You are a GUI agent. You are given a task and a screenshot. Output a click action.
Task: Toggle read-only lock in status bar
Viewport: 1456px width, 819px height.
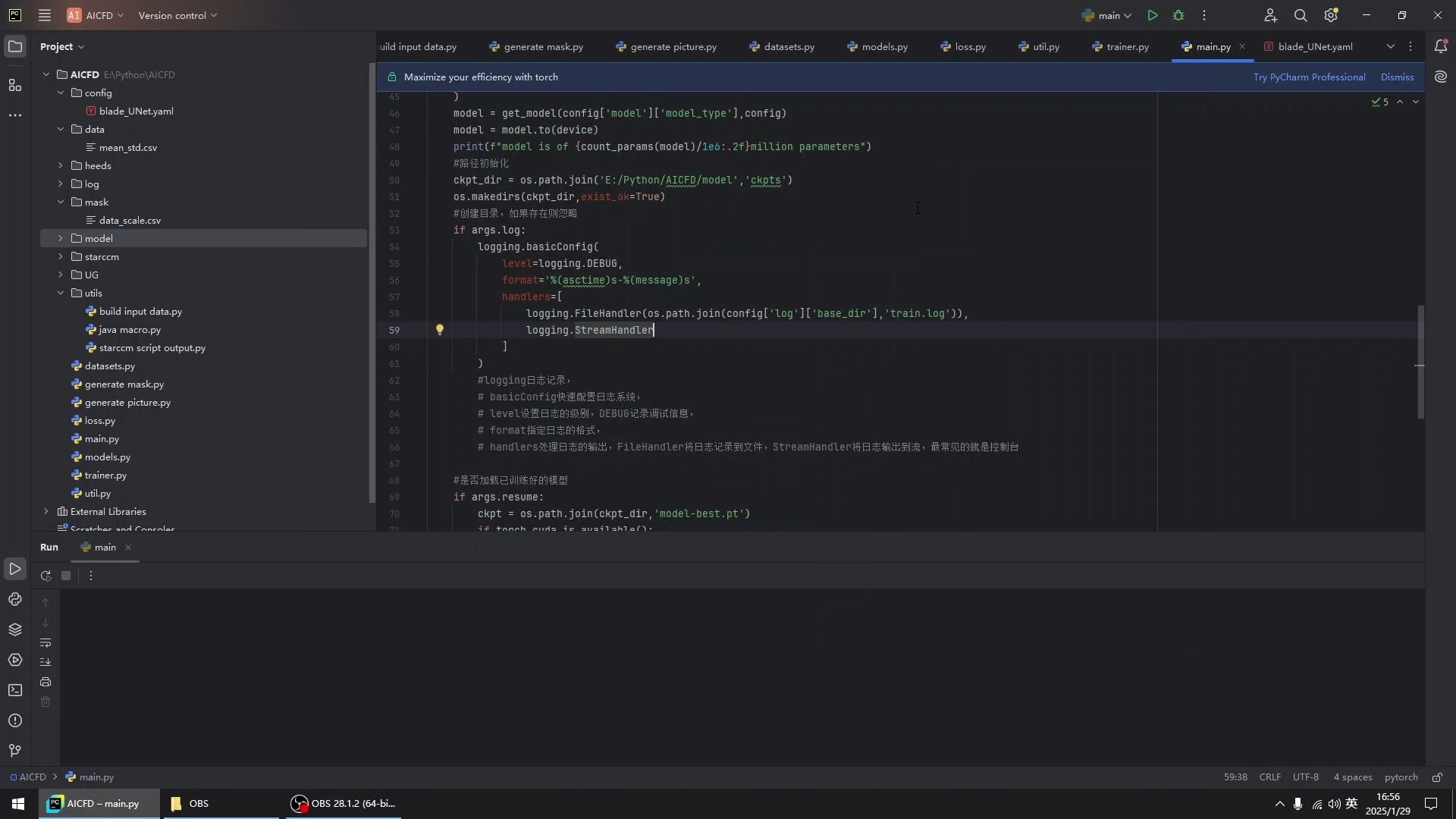click(1437, 777)
